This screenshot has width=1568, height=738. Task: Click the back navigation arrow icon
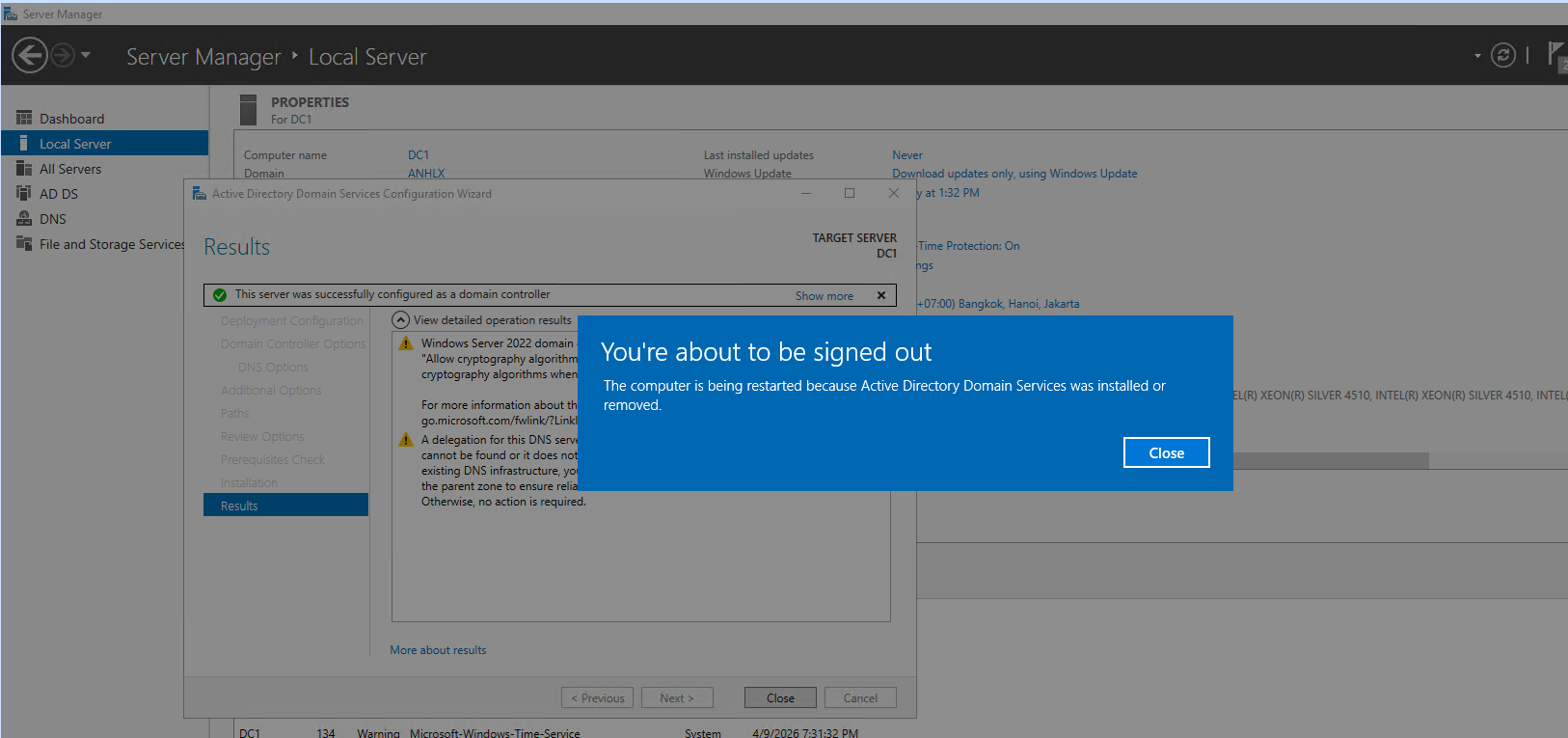click(x=30, y=55)
